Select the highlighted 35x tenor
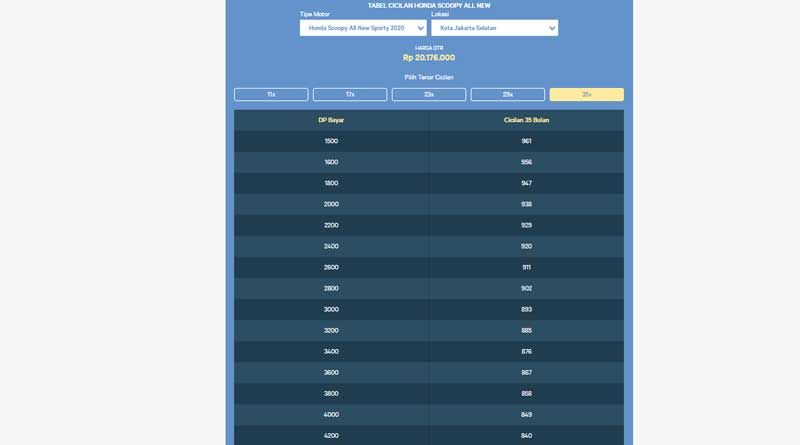800x445 pixels. [586, 94]
